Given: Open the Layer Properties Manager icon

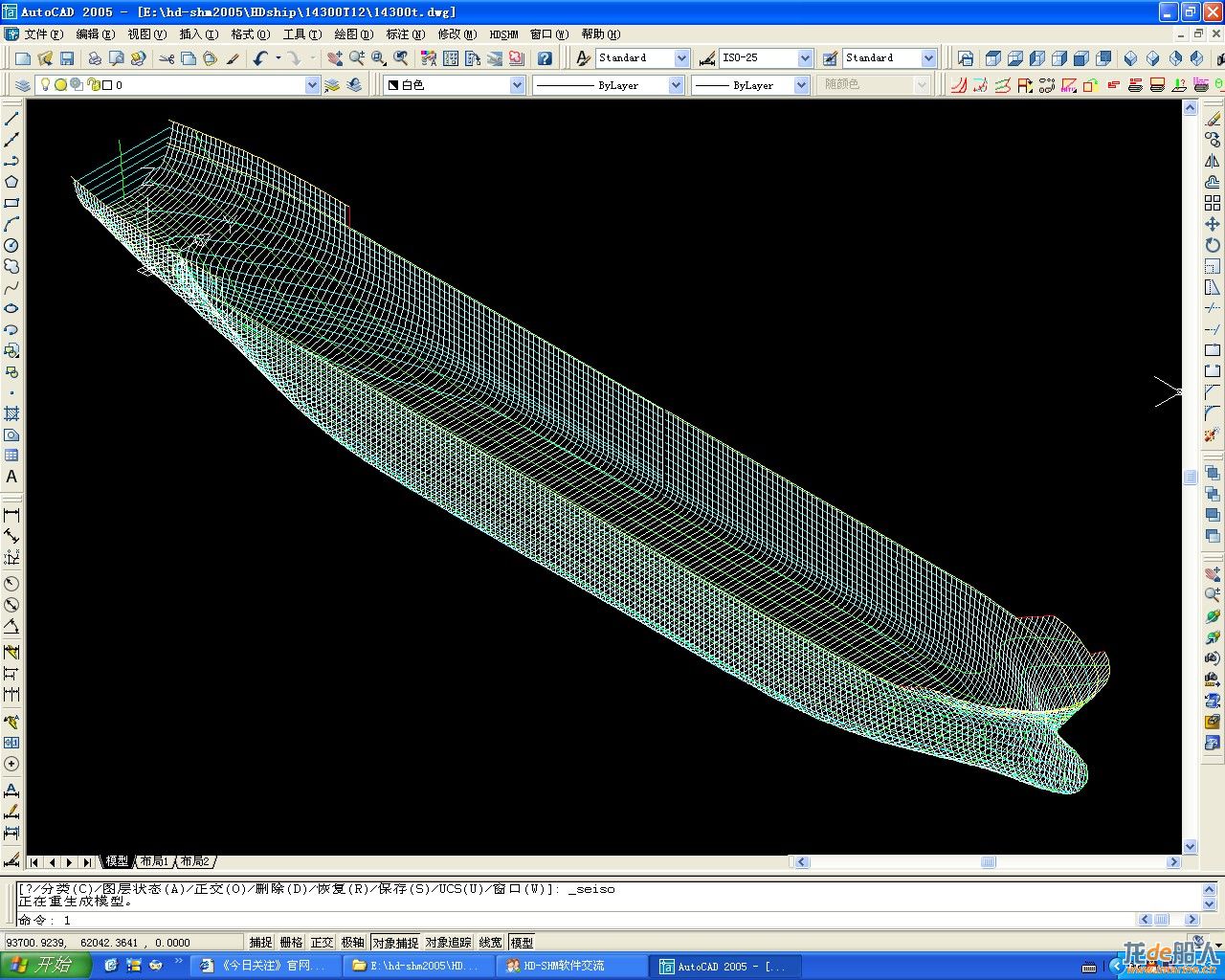Looking at the screenshot, I should [24, 85].
